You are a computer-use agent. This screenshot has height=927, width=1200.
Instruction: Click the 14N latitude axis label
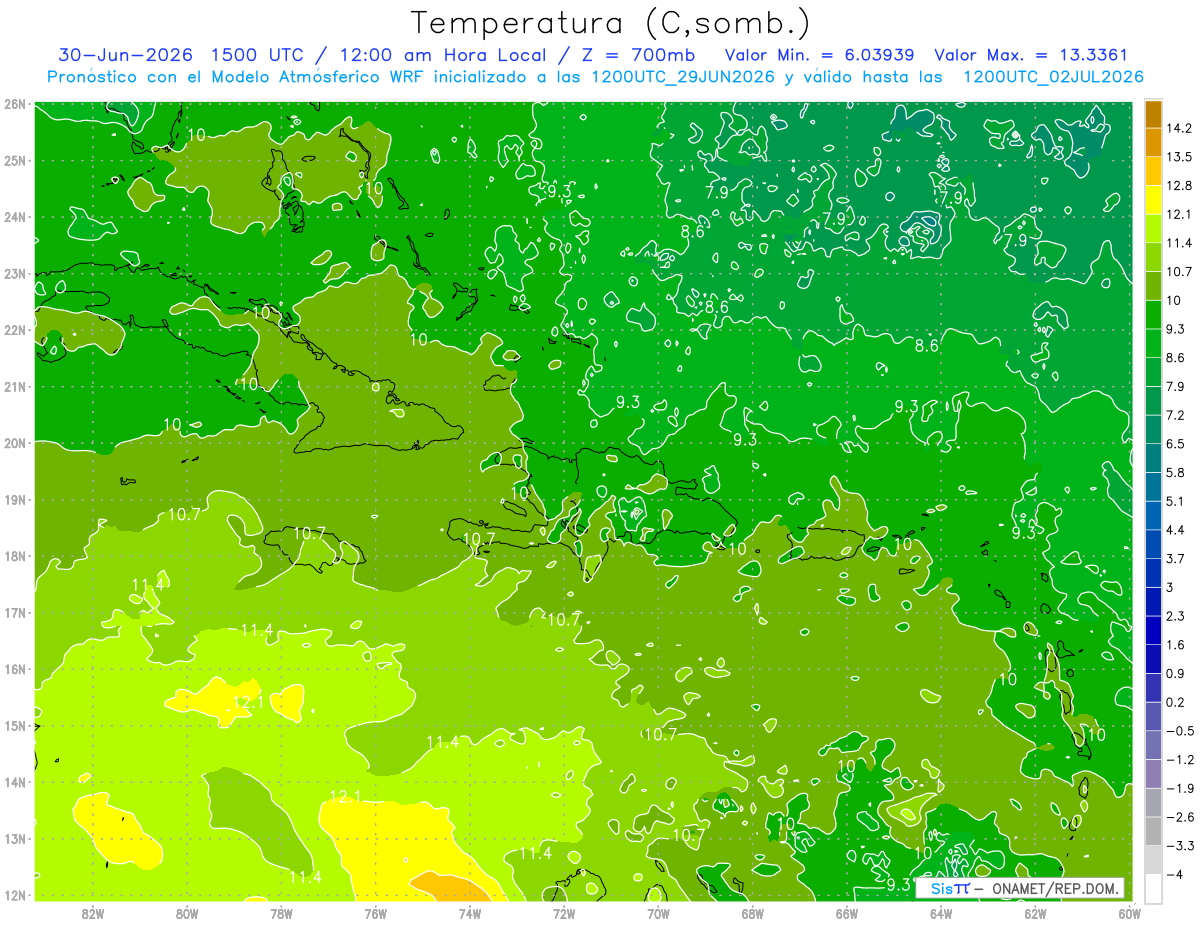point(15,782)
